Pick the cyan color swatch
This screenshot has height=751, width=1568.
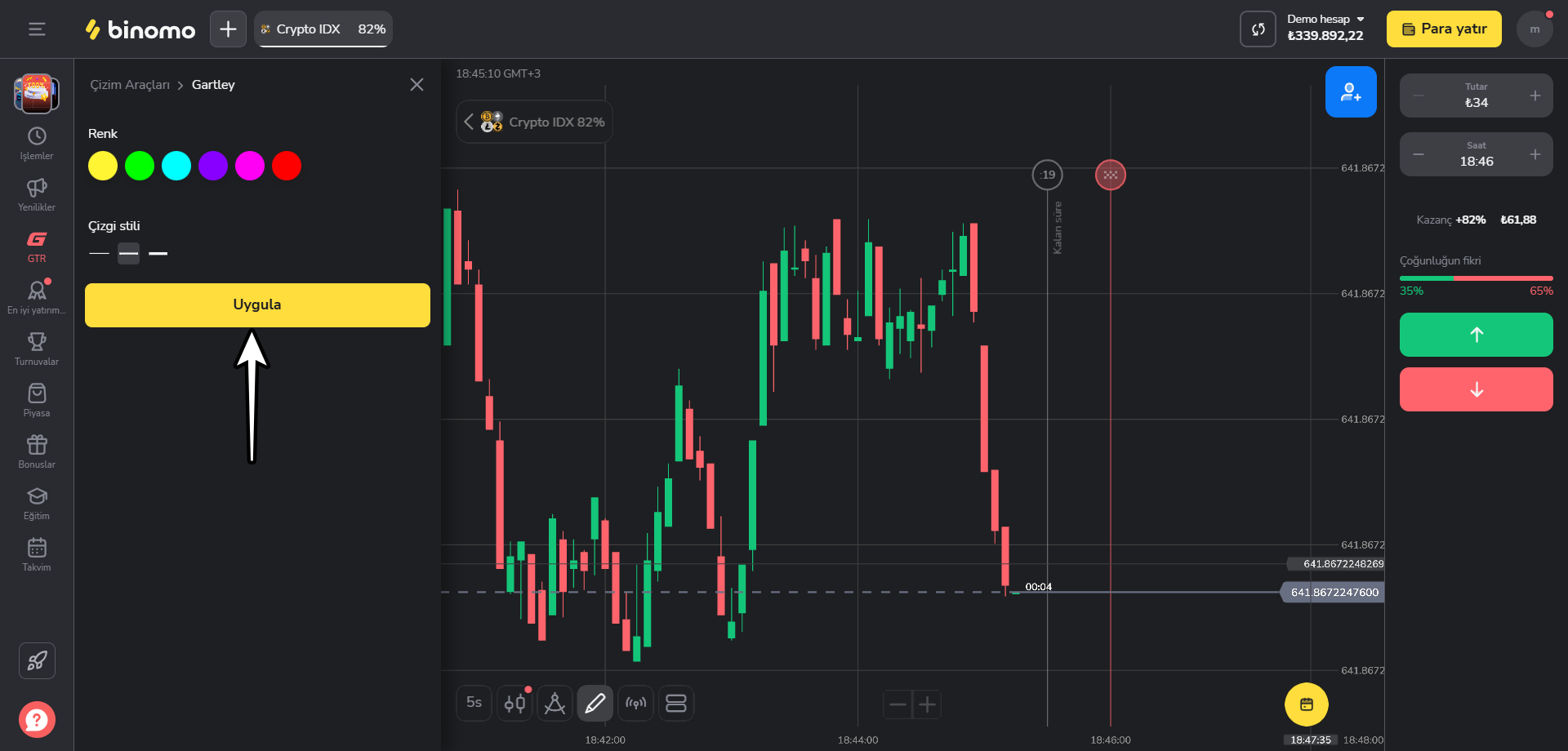[176, 166]
